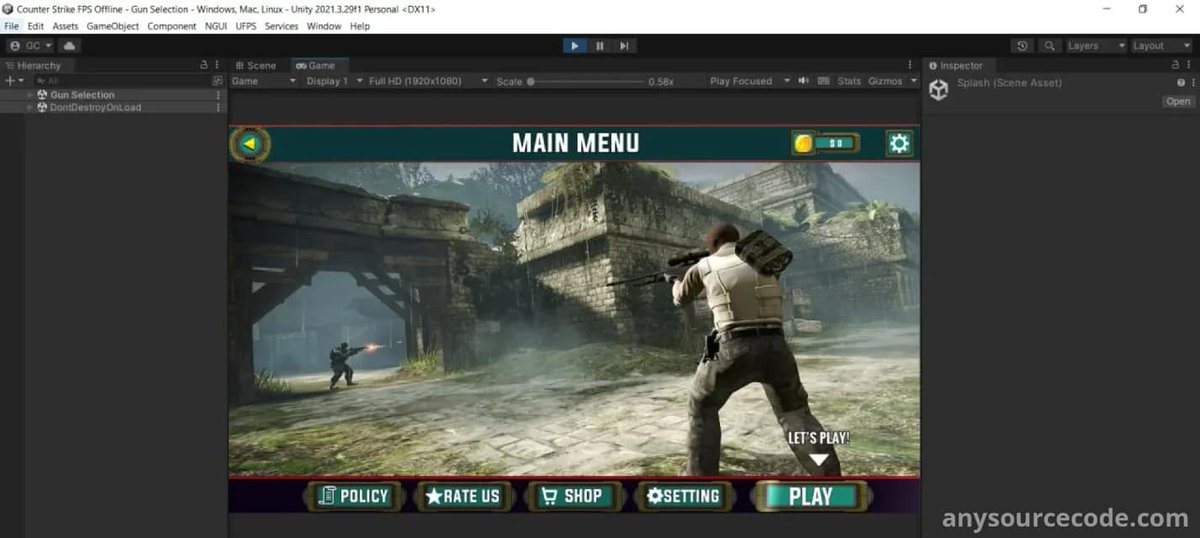Select the DontDestroyOnLoad row
The width and height of the screenshot is (1200, 538).
(113, 107)
